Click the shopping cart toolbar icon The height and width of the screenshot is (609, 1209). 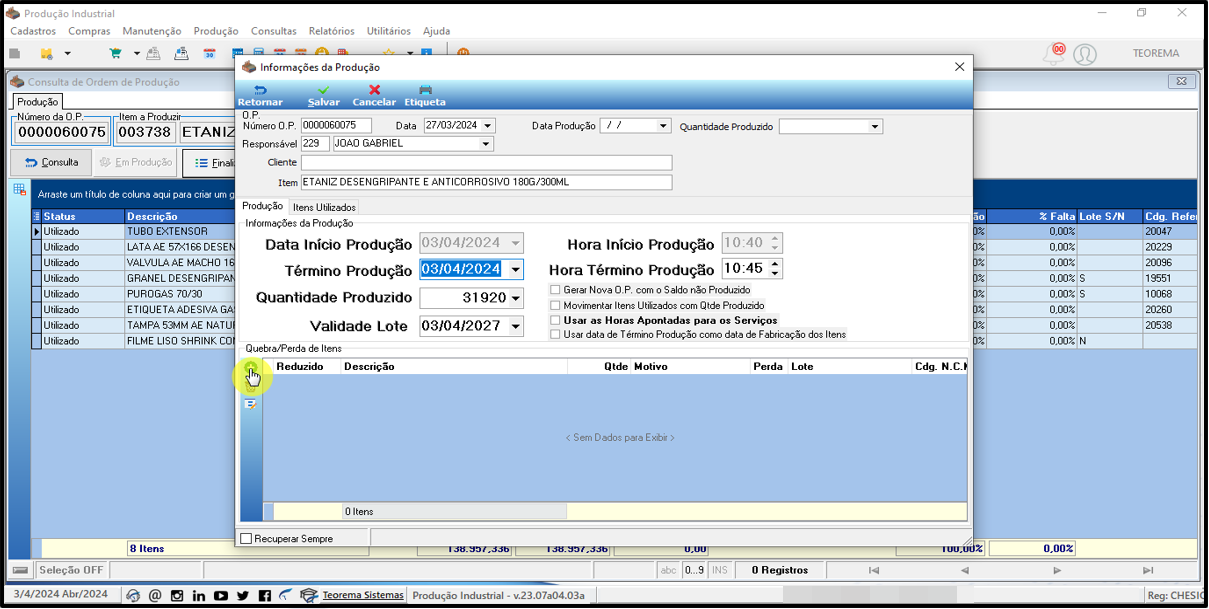tap(115, 53)
